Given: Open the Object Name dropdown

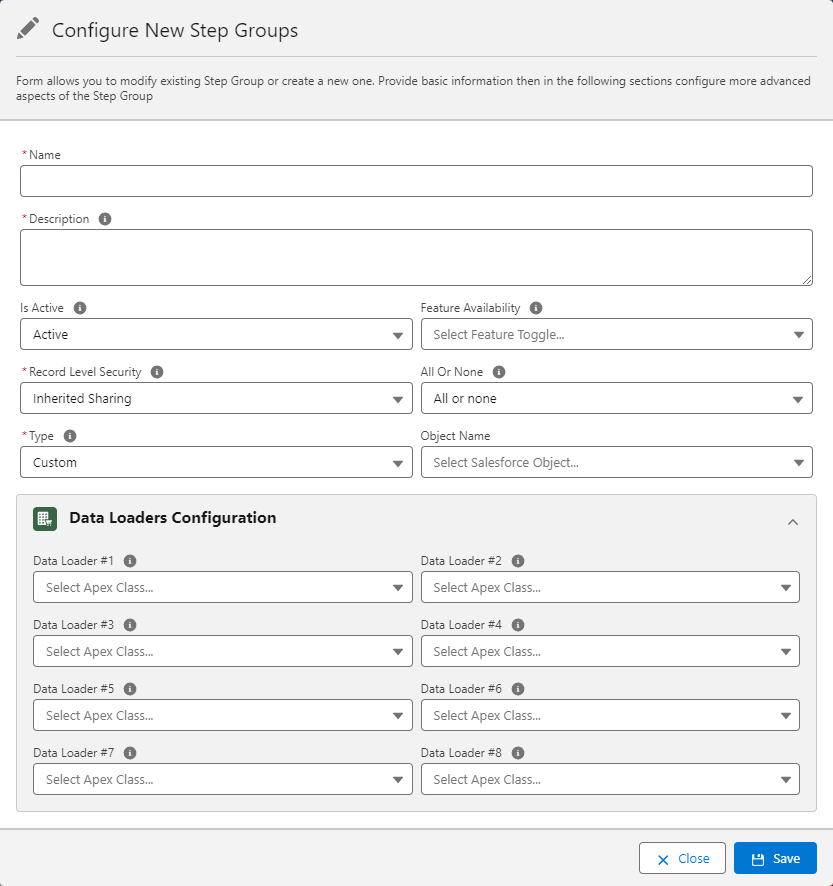Looking at the screenshot, I should (616, 463).
